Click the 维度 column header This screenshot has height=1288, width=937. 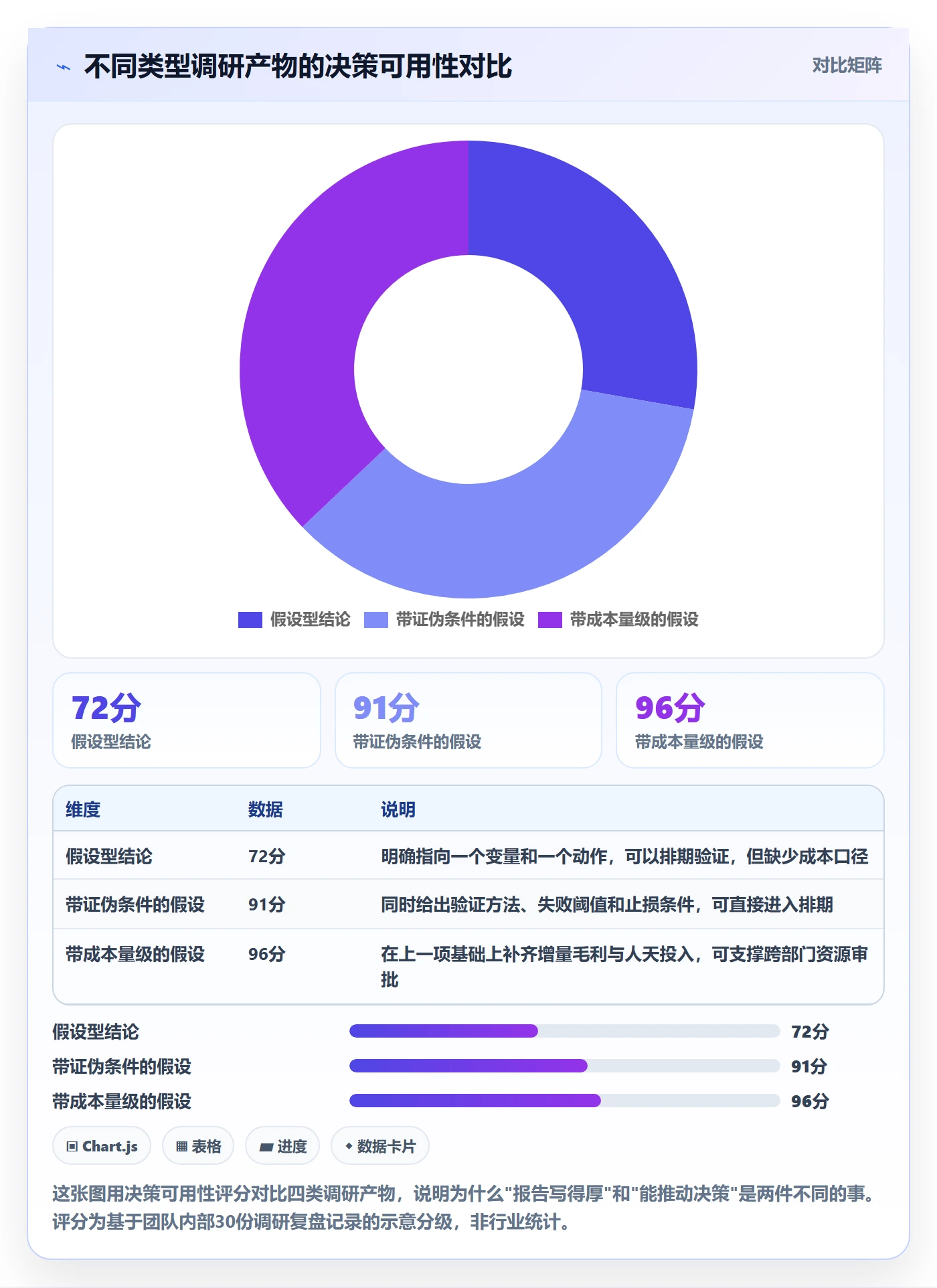(83, 809)
